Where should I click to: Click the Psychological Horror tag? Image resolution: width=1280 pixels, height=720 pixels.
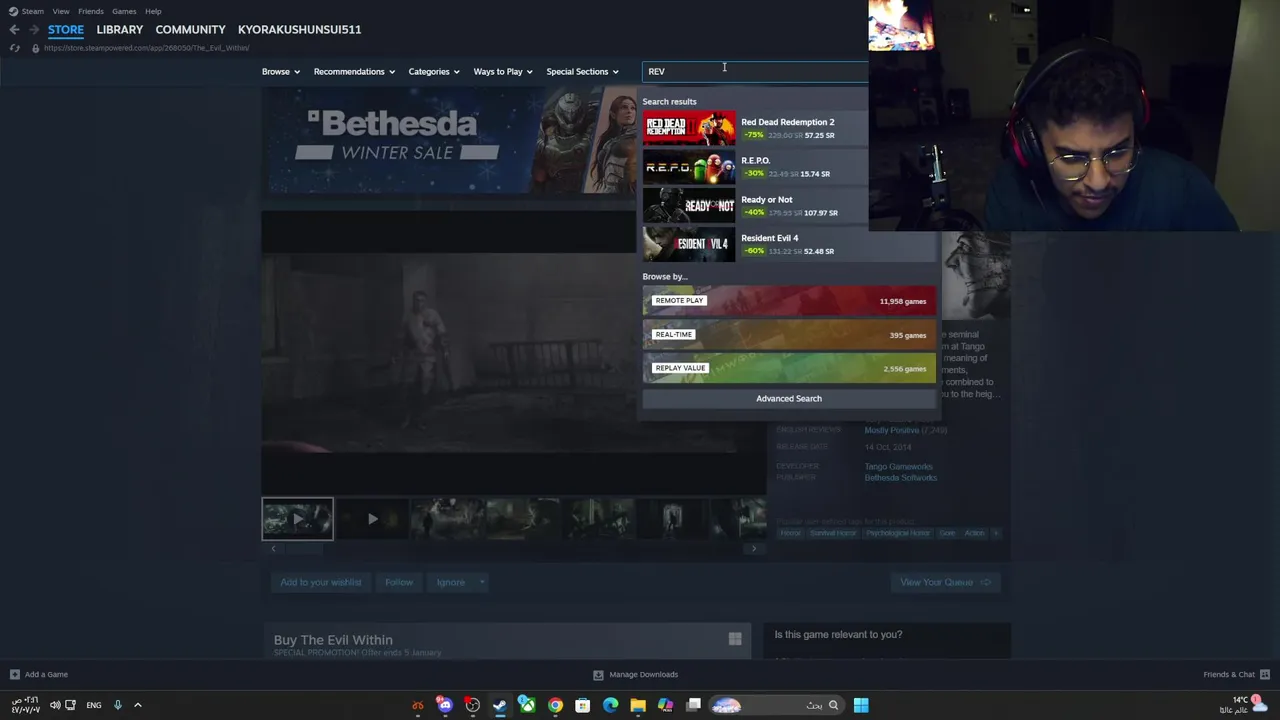click(x=898, y=533)
